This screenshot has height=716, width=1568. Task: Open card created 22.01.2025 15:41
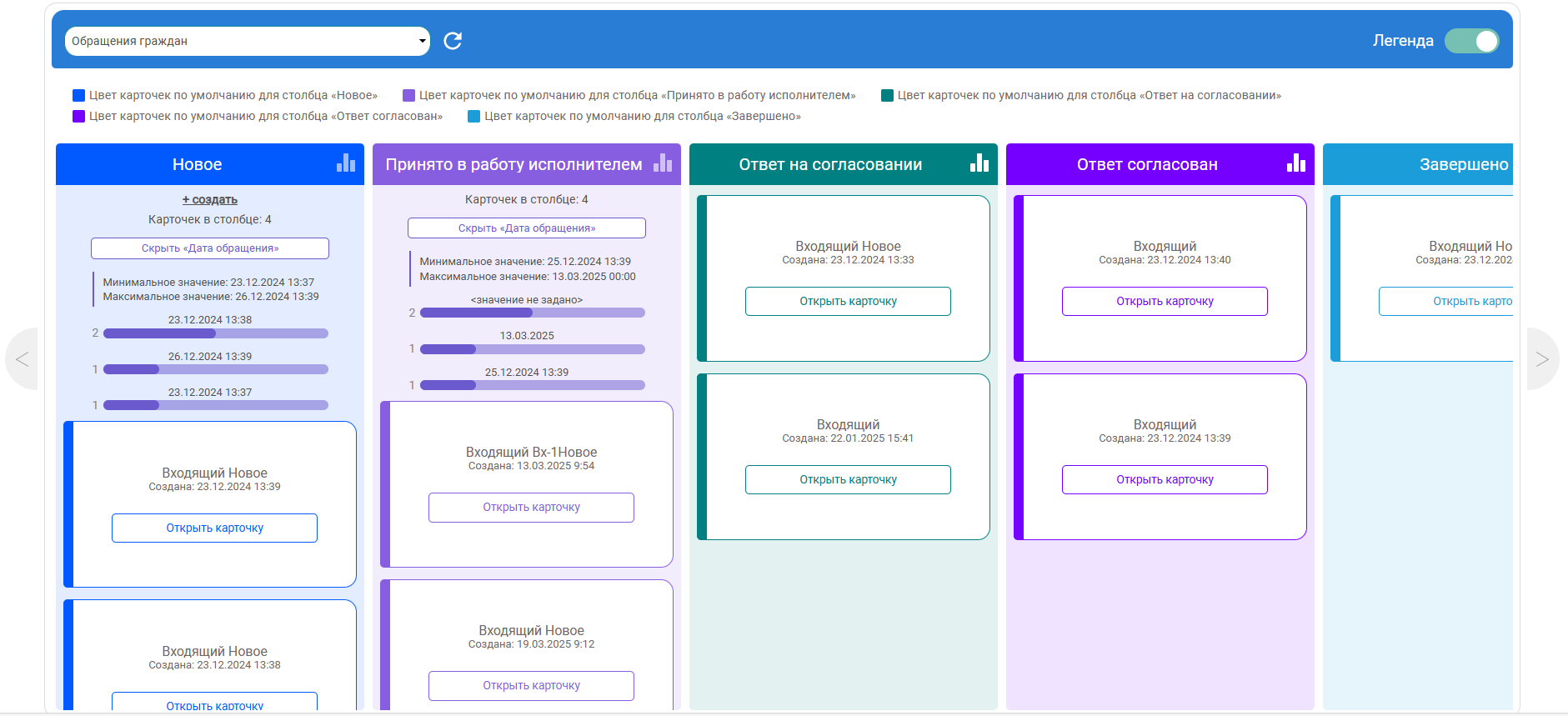848,480
